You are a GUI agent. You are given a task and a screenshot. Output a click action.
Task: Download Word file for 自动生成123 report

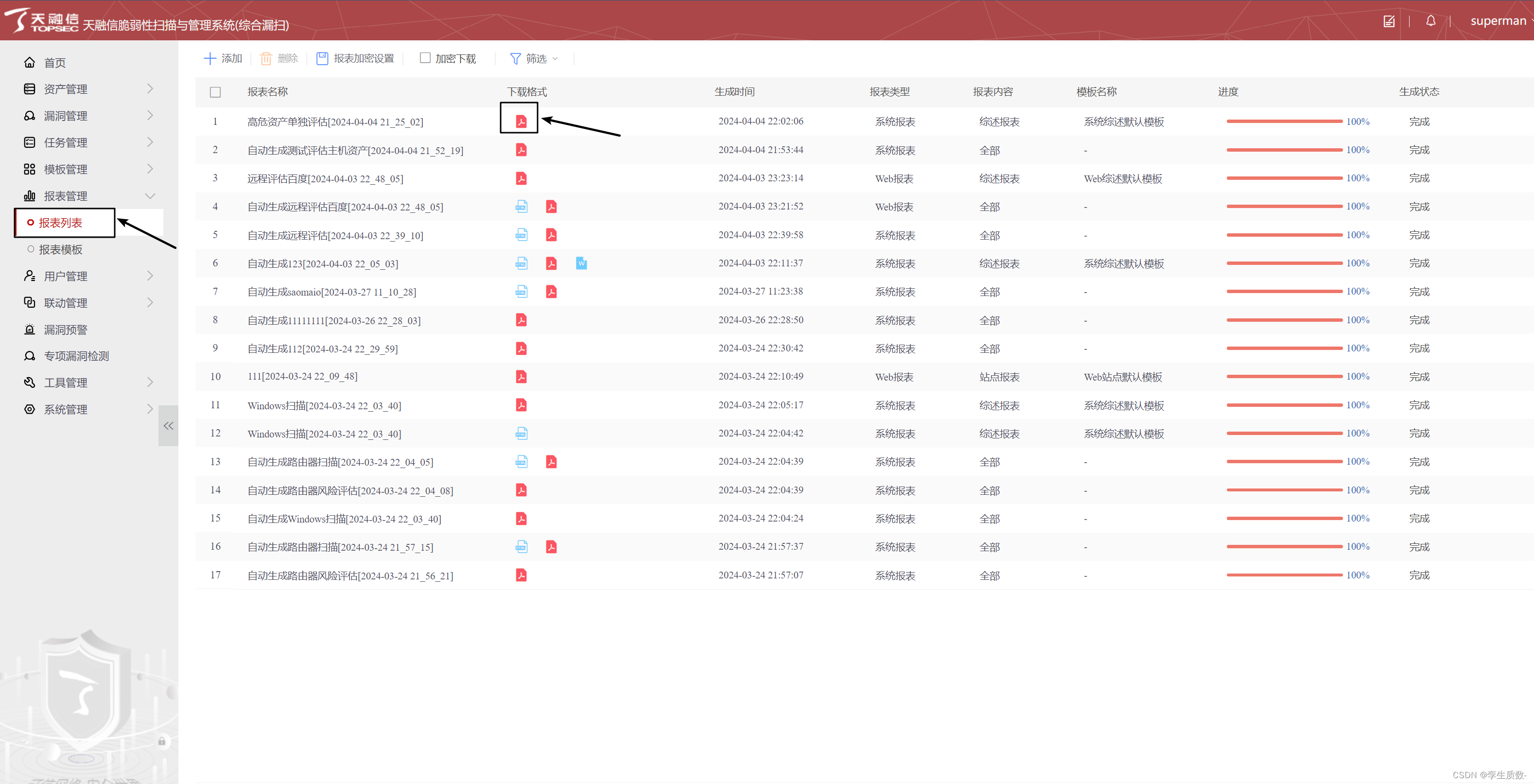click(x=581, y=263)
